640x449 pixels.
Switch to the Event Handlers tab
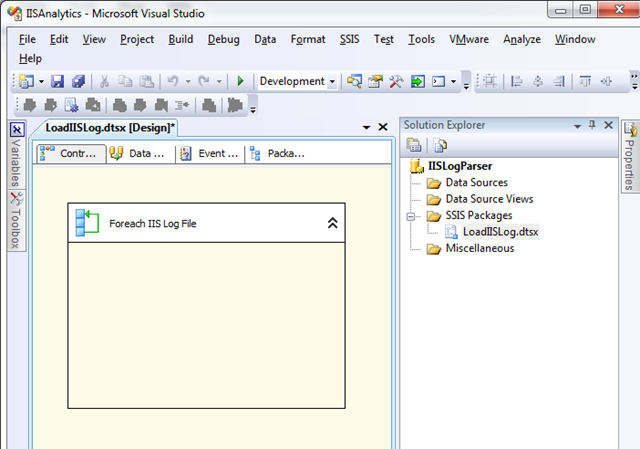click(210, 153)
